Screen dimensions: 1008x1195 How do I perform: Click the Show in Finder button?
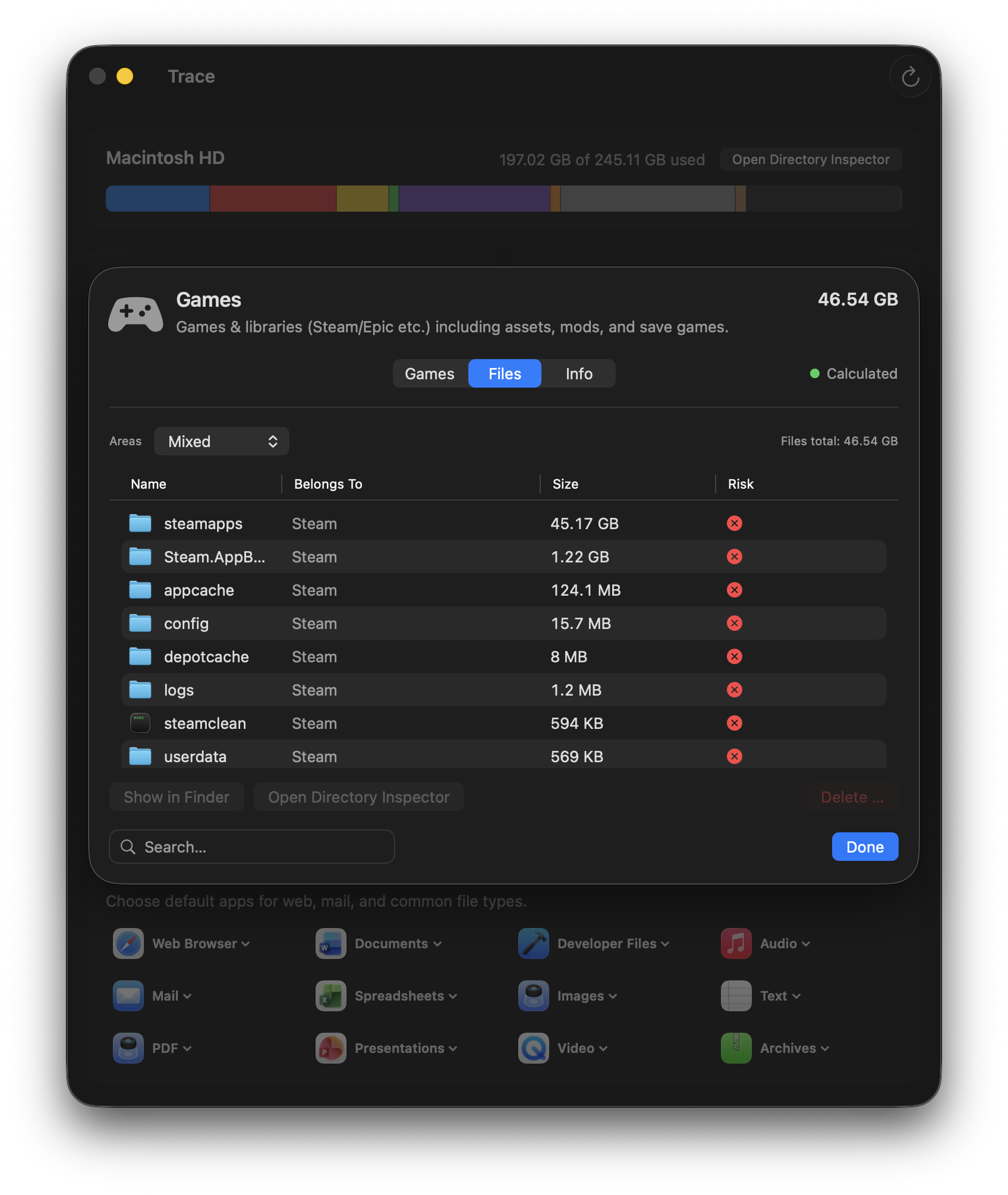[177, 797]
